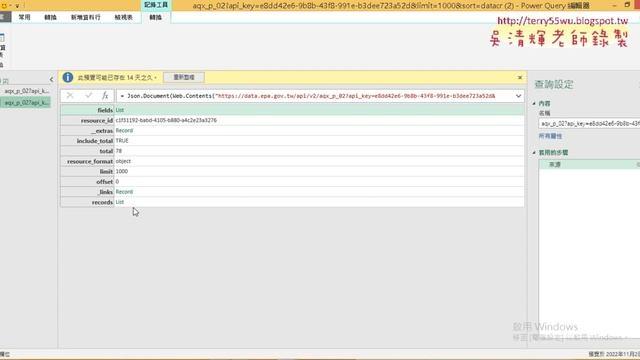The width and height of the screenshot is (640, 360).
Task: Click into the Json.Document formula bar
Action: (x=314, y=96)
